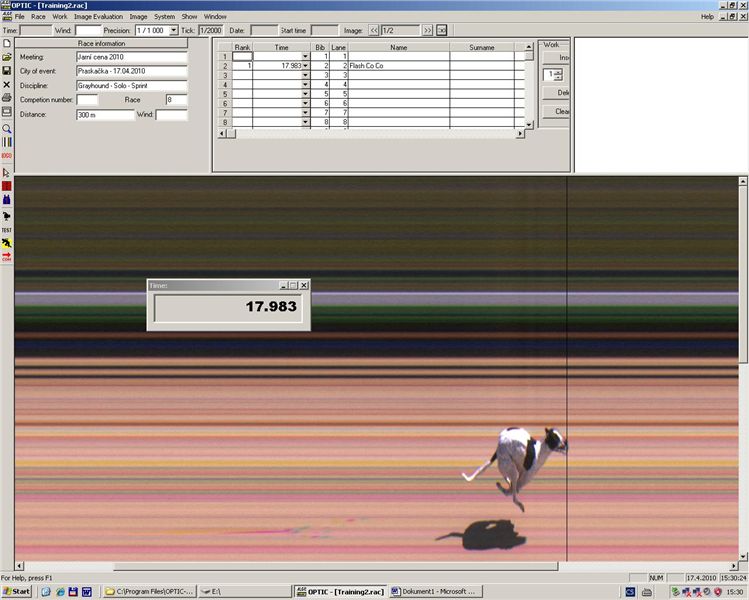
Task: Click the red jersey icon
Action: click(7, 186)
